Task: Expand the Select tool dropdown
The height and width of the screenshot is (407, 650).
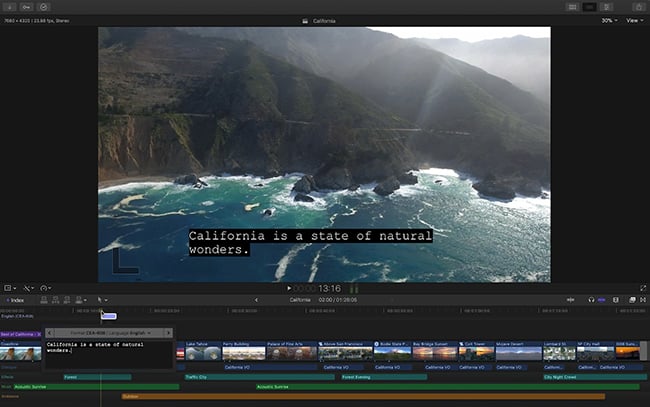Action: point(102,300)
